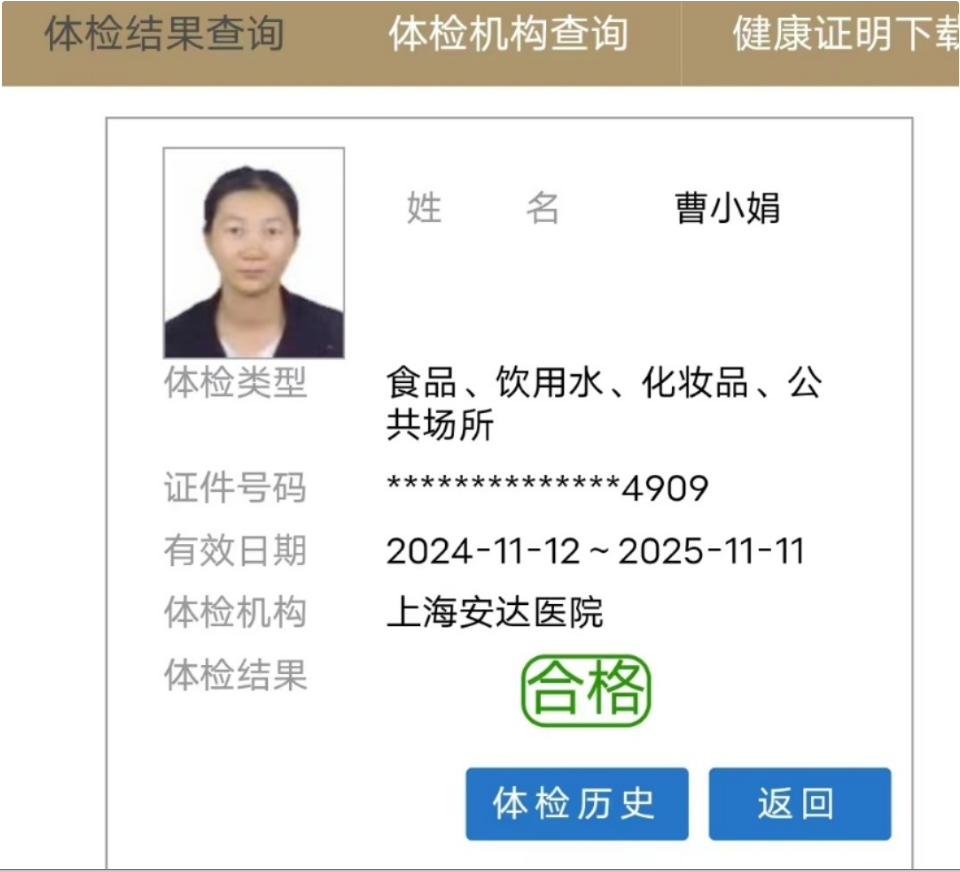This screenshot has width=960, height=872.
Task: Open the 体检结果查询 tab
Action: (164, 34)
